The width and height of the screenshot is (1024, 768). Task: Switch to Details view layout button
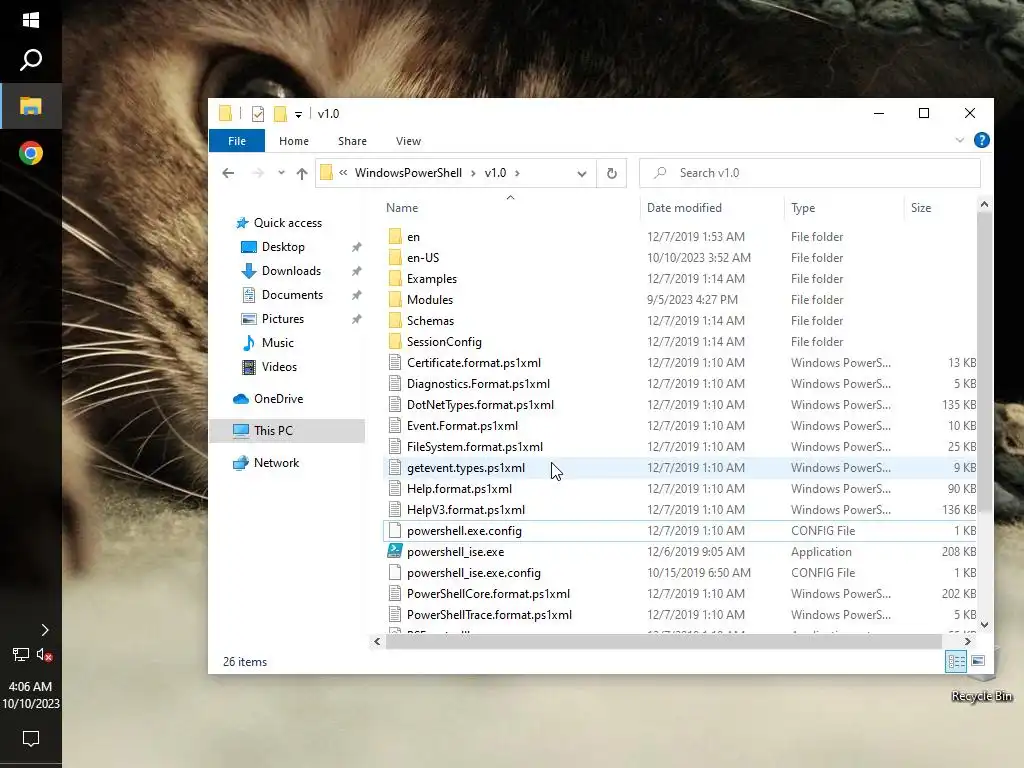point(956,662)
